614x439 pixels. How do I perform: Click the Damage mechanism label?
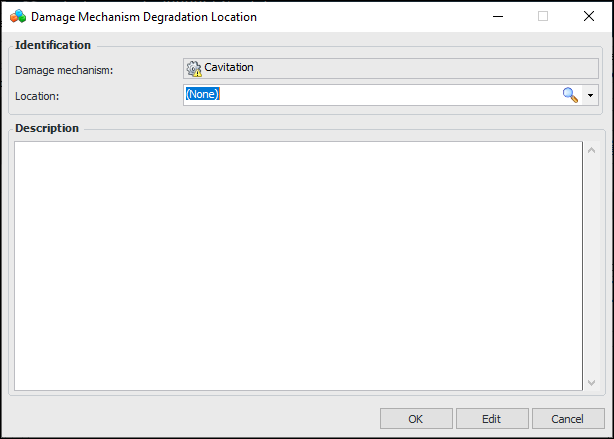(64, 70)
